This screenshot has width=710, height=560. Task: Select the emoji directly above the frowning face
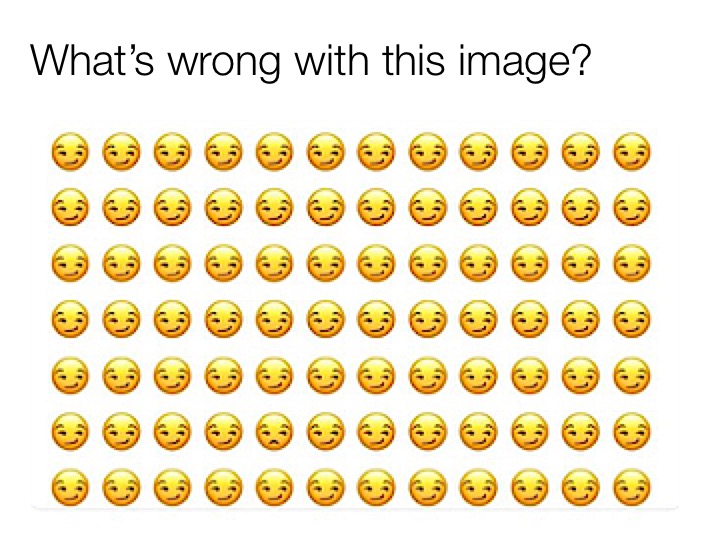[274, 375]
